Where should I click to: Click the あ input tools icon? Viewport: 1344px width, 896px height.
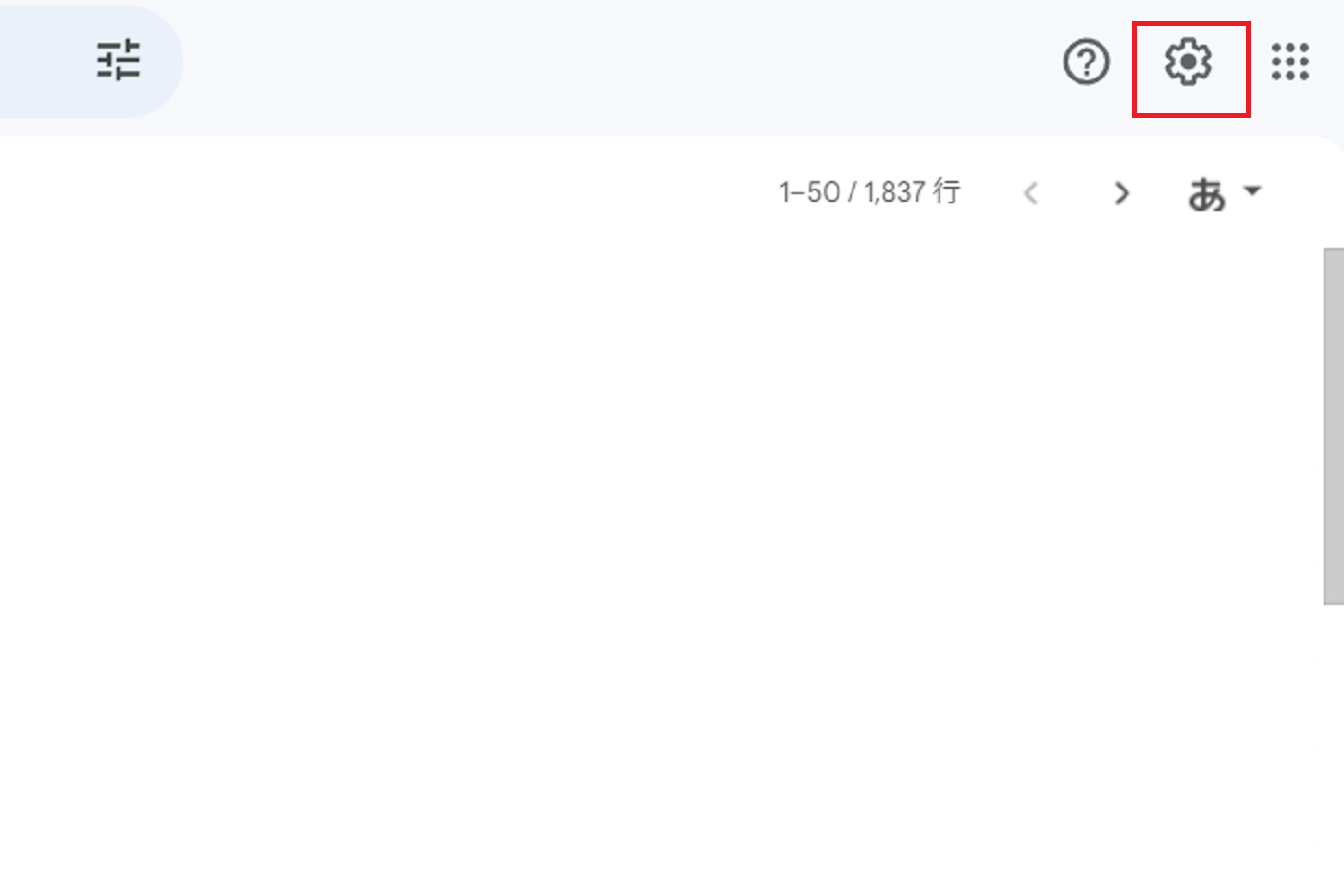pyautogui.click(x=1207, y=194)
